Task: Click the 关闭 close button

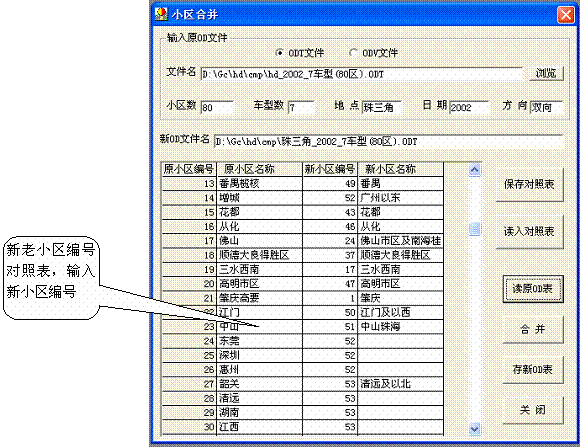Action: pyautogui.click(x=533, y=410)
